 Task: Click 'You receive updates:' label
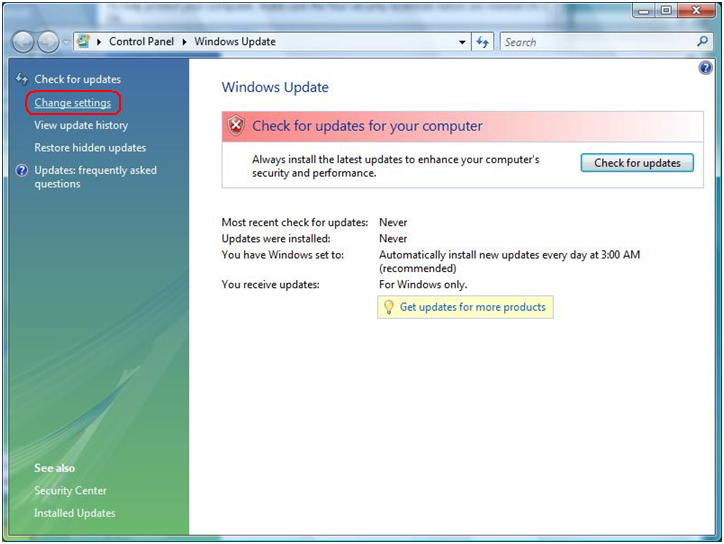(x=270, y=284)
